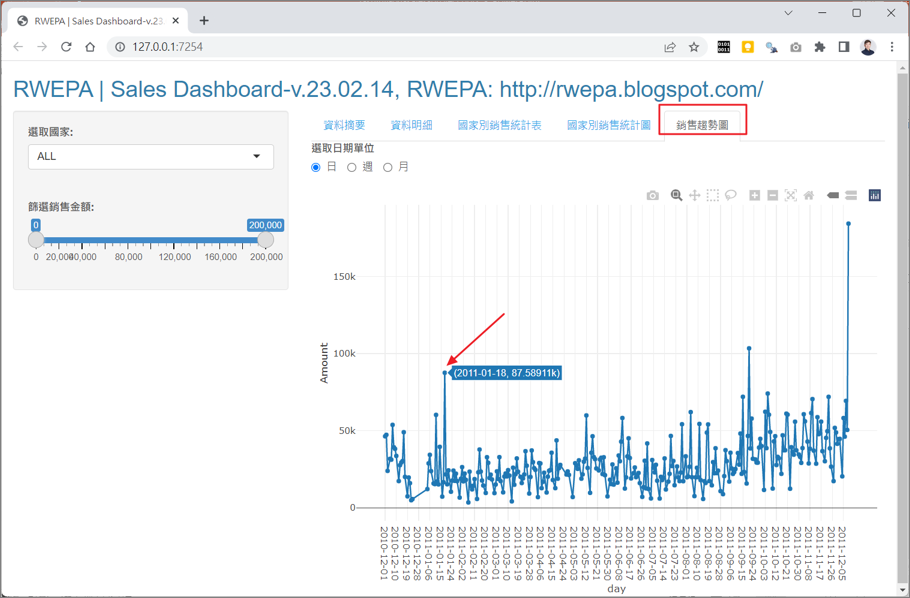The image size is (910, 598).
Task: Select the 日 date unit radio button
Action: pos(316,168)
